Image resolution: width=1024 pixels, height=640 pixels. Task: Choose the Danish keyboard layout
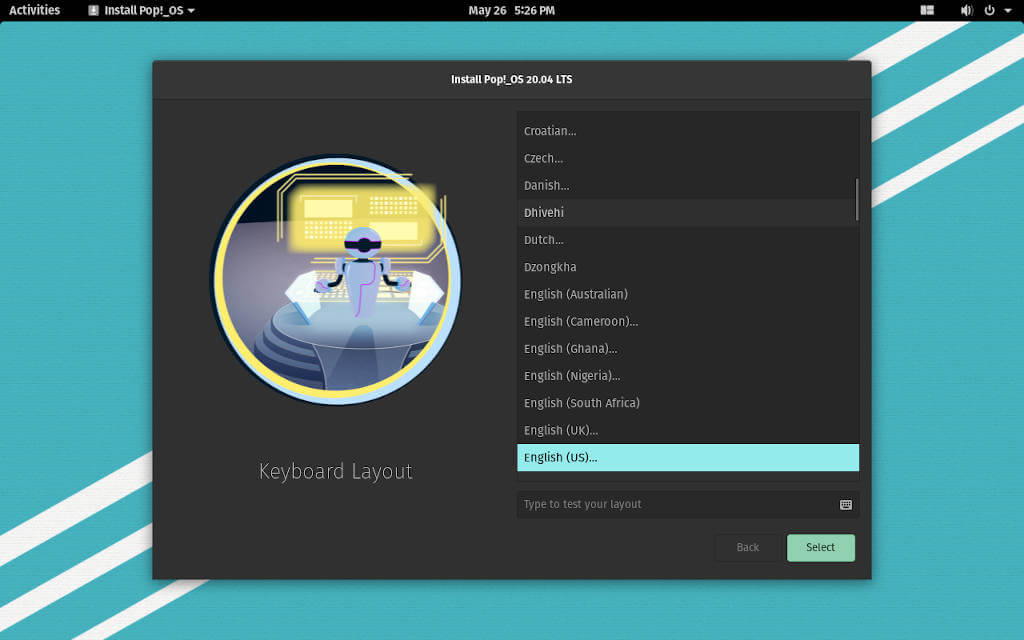[x=688, y=185]
